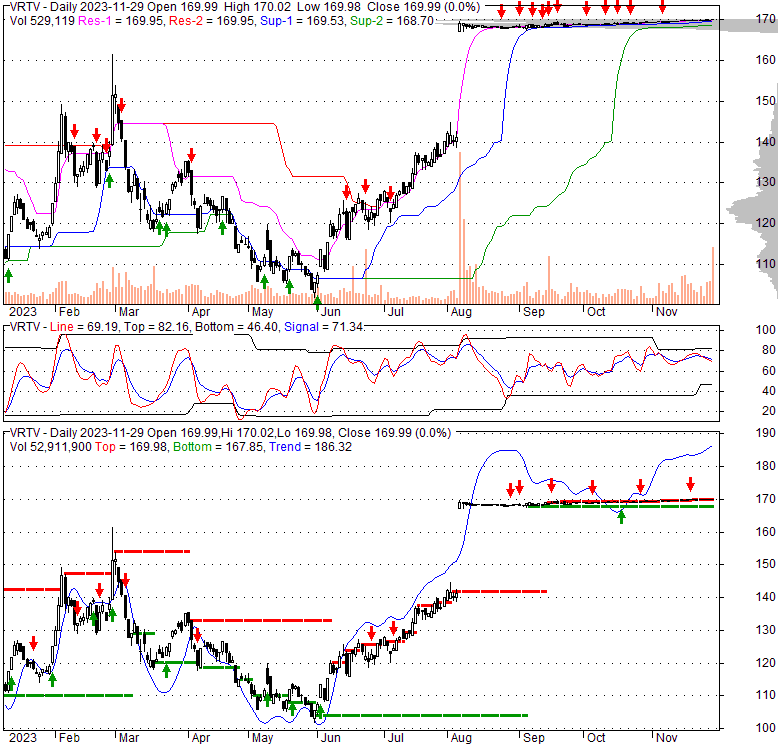The width and height of the screenshot is (780, 745).
Task: Click the red sell arrow in November, bottom chart
Action: coord(690,484)
